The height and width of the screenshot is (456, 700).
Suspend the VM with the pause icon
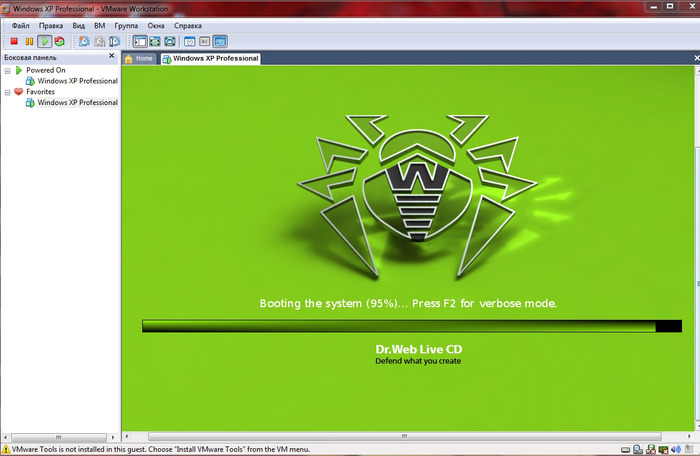pos(29,42)
